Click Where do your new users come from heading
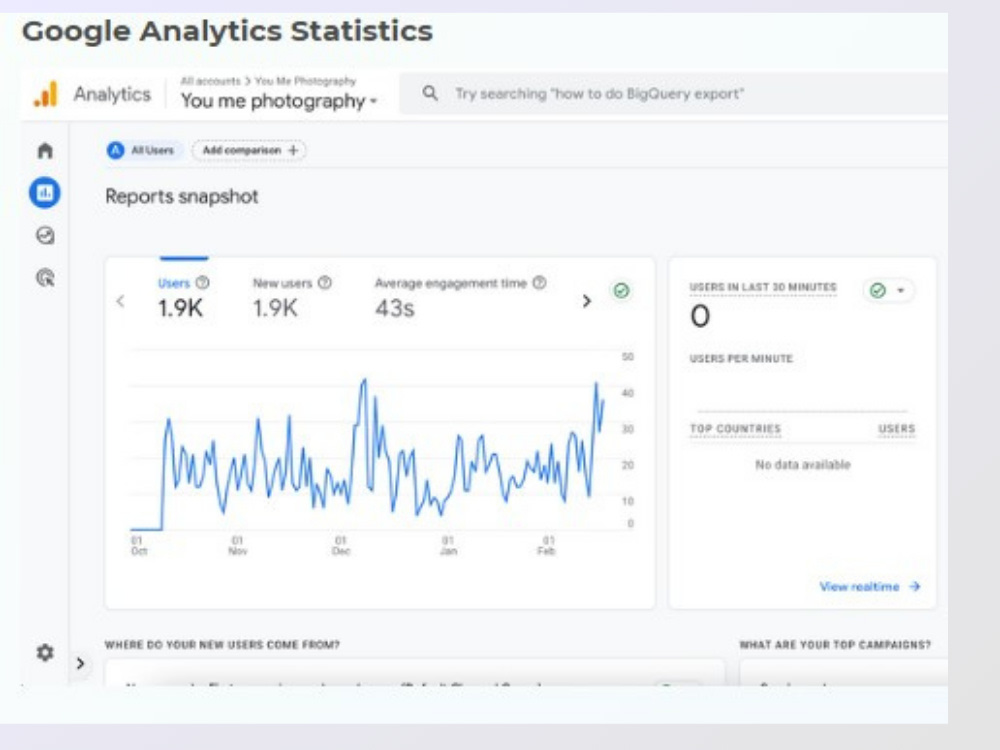This screenshot has height=750, width=1000. tap(223, 645)
